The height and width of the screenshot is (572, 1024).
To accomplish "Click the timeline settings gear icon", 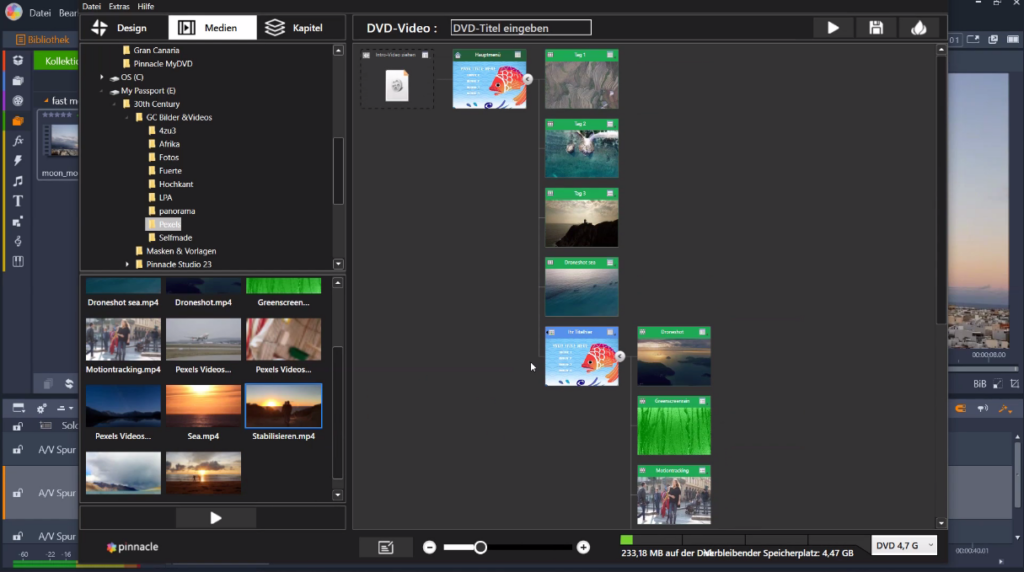I will pos(42,408).
